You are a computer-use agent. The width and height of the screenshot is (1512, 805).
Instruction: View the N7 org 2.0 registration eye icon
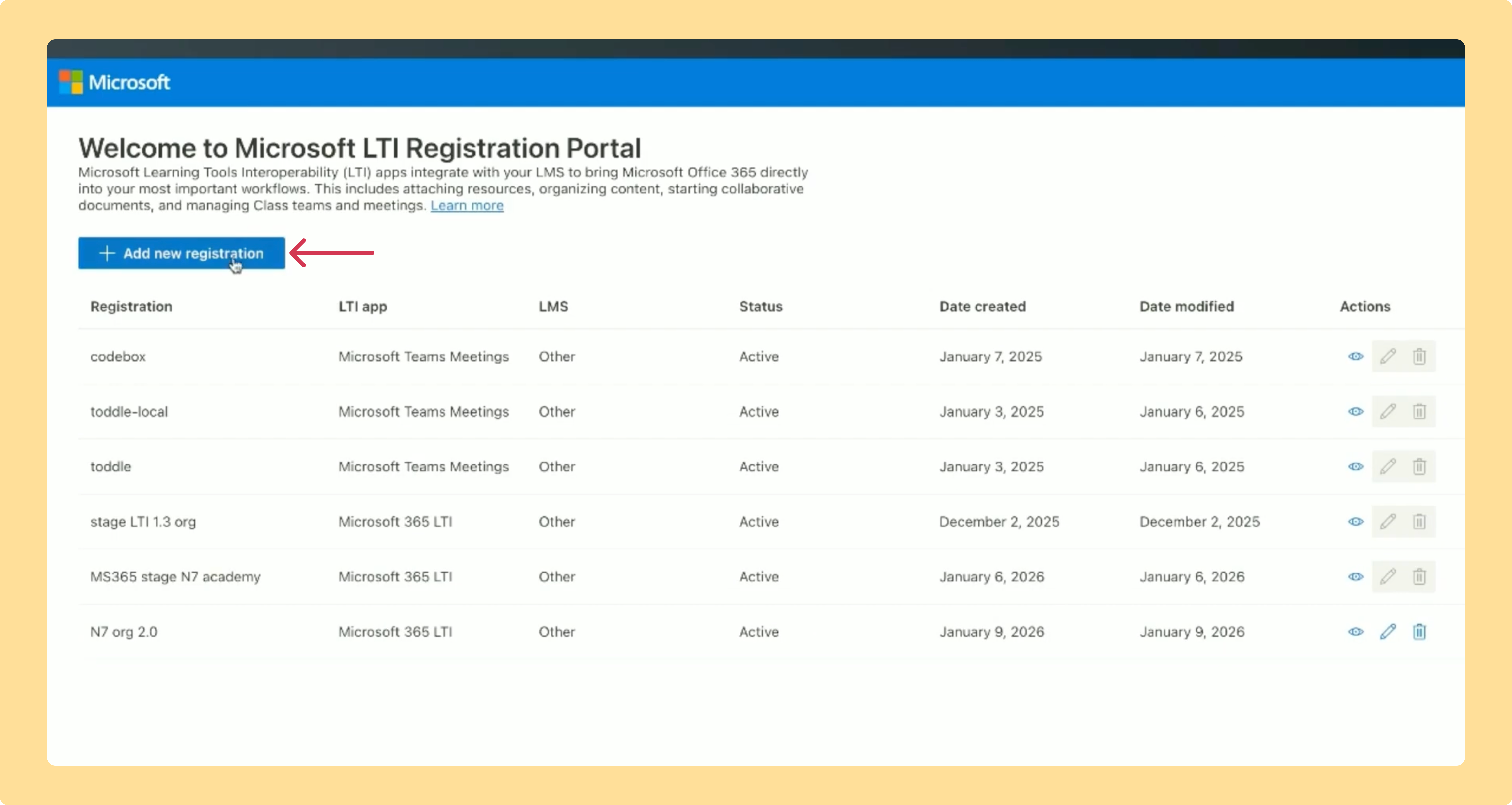[x=1355, y=632]
